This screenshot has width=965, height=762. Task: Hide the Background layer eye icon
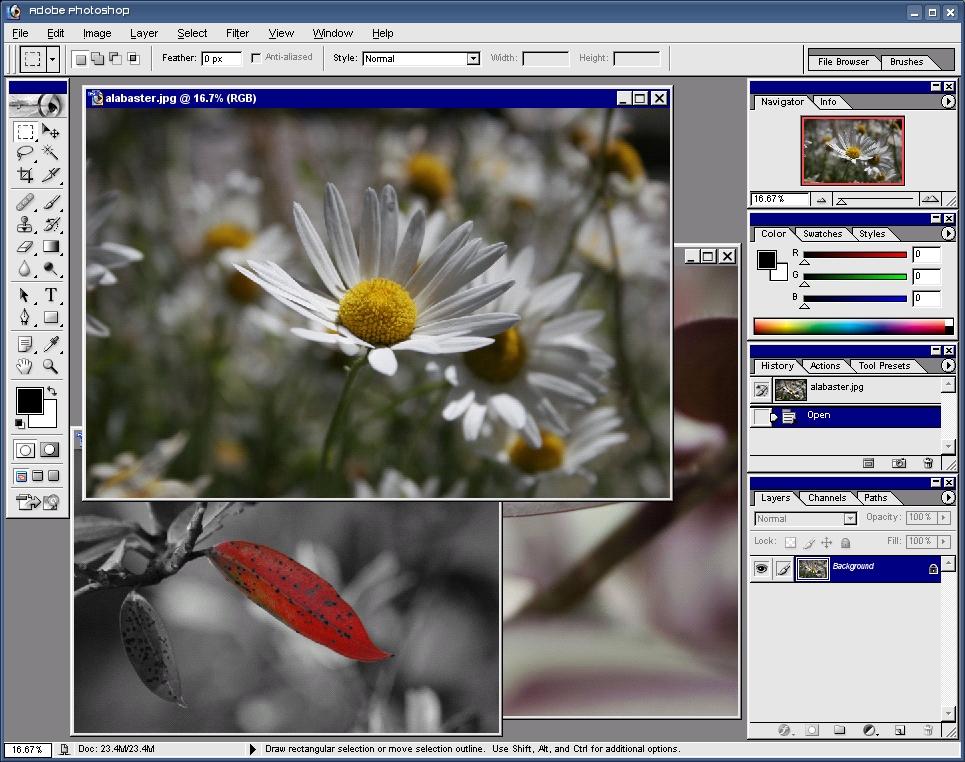click(x=761, y=568)
